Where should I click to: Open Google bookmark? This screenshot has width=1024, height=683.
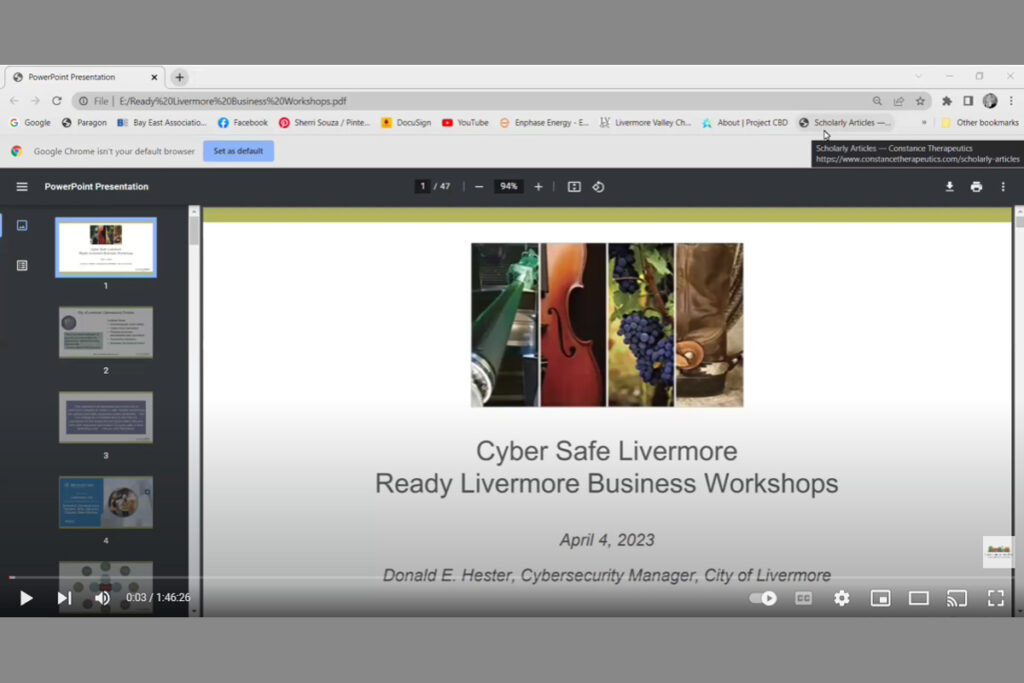pos(30,122)
